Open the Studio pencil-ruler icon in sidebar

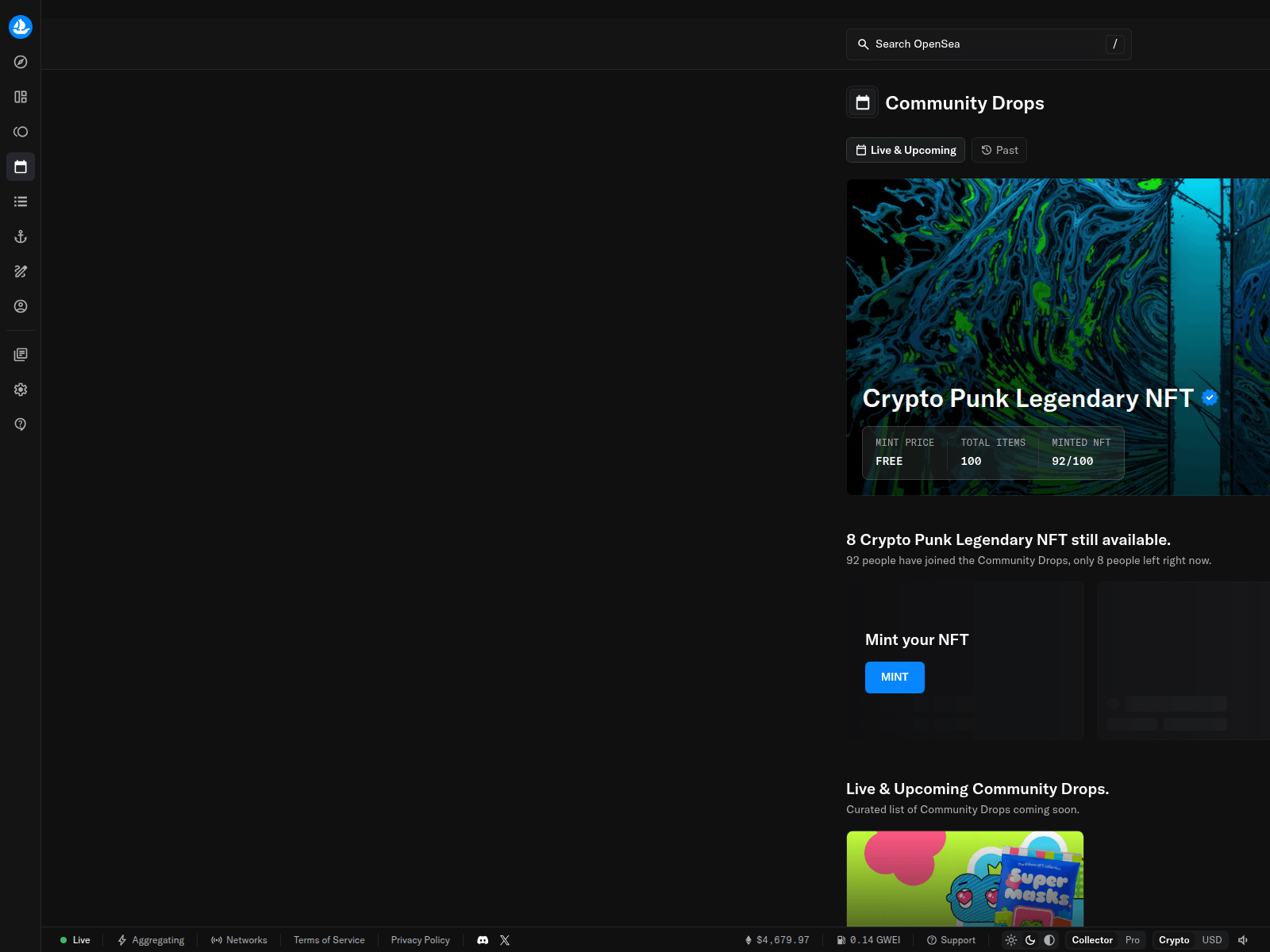coord(21,271)
